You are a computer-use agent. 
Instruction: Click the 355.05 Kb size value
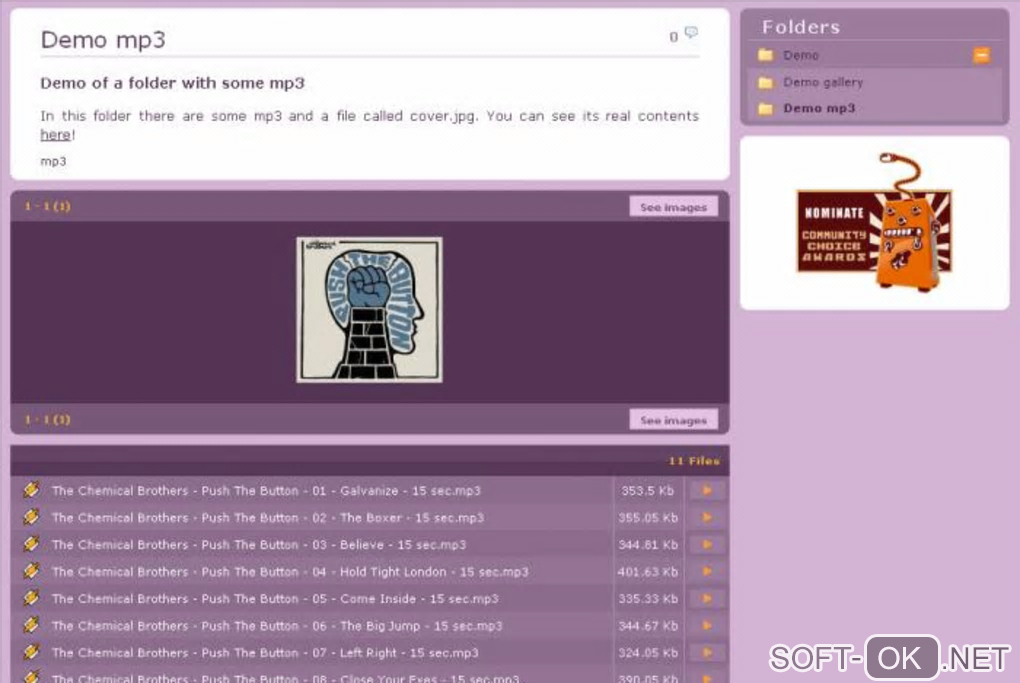tap(648, 518)
